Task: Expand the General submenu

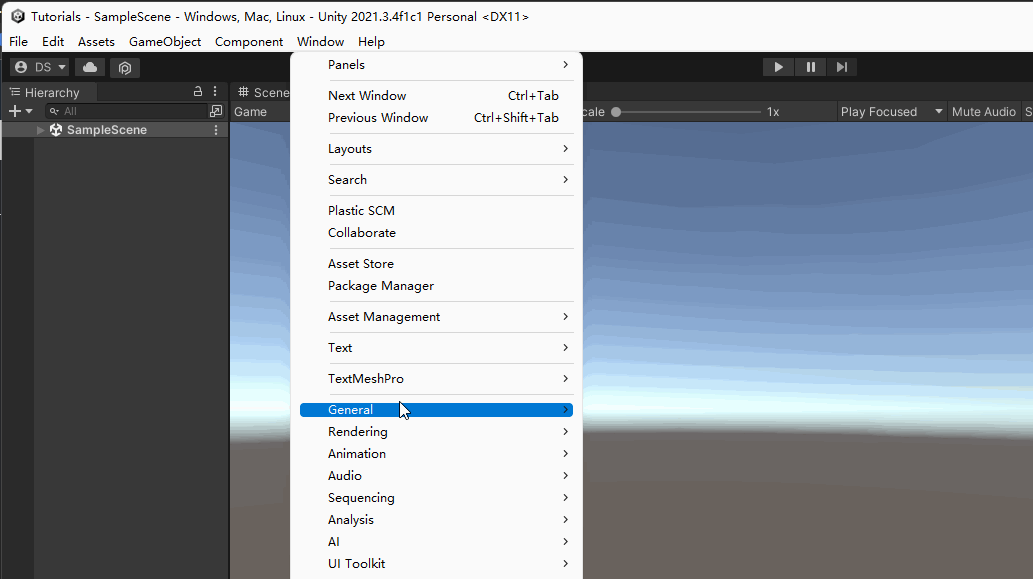Action: [436, 410]
